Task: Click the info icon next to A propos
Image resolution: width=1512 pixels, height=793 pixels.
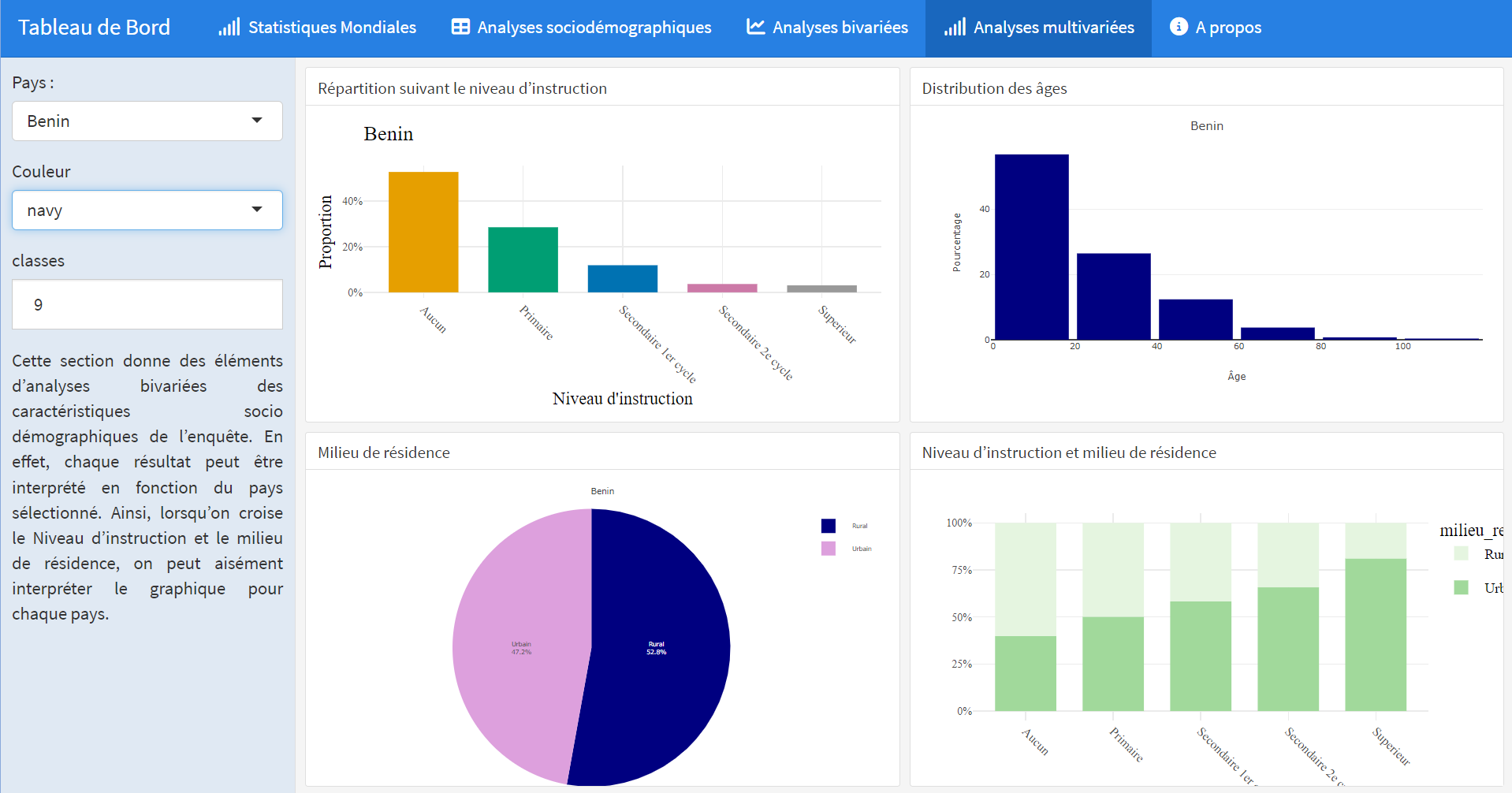Action: 1179,27
